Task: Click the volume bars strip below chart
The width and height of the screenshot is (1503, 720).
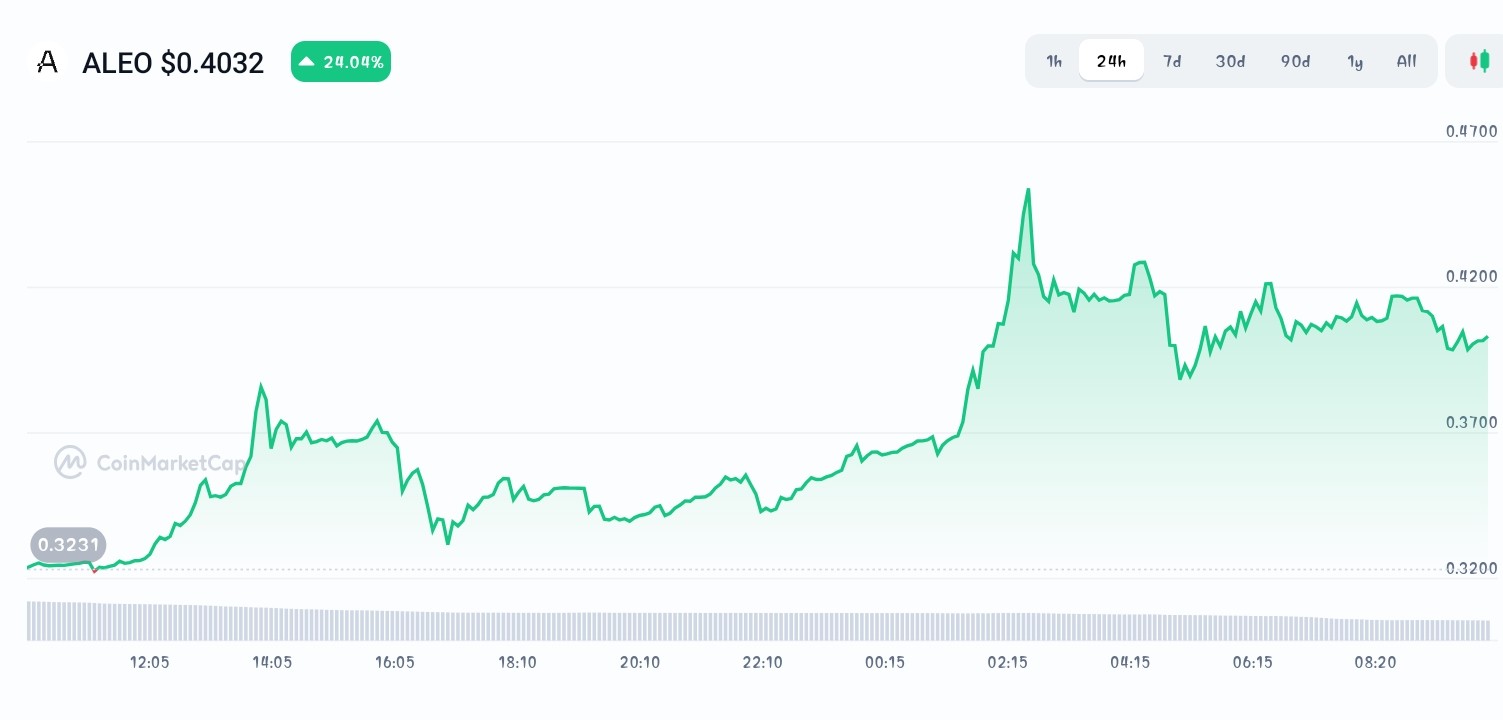Action: (758, 621)
